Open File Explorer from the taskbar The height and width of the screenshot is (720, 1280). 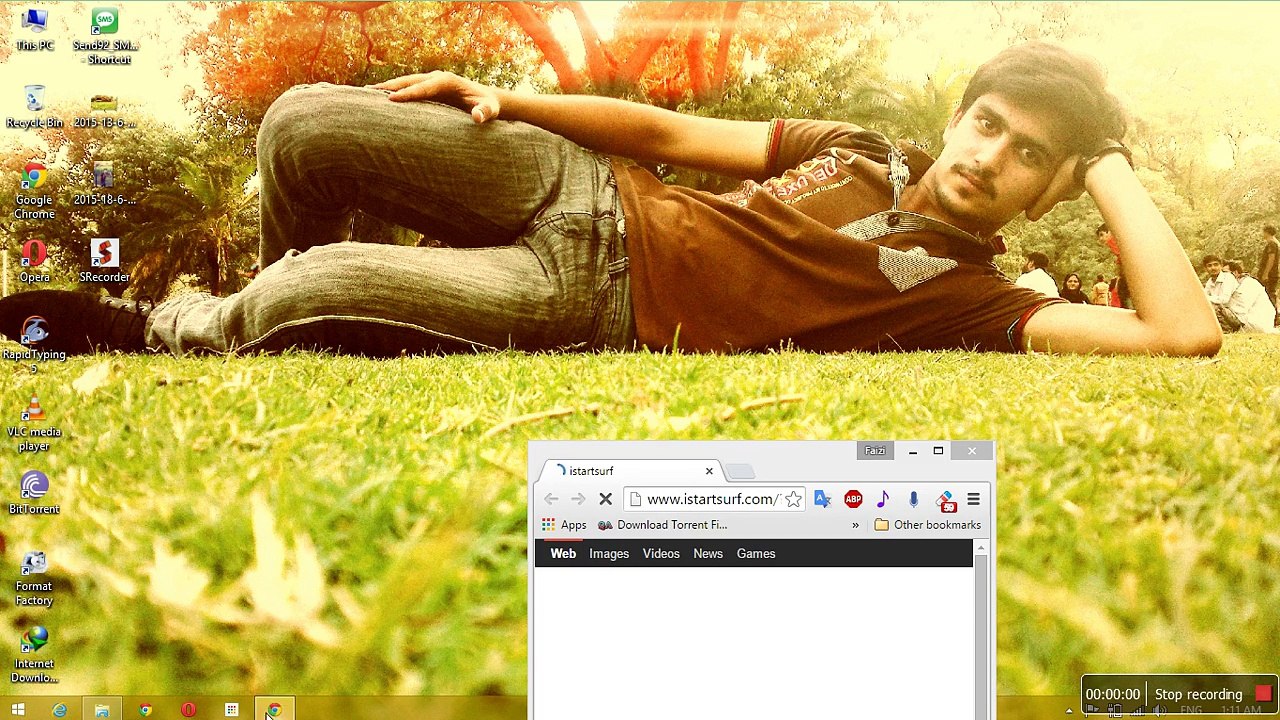click(x=102, y=710)
